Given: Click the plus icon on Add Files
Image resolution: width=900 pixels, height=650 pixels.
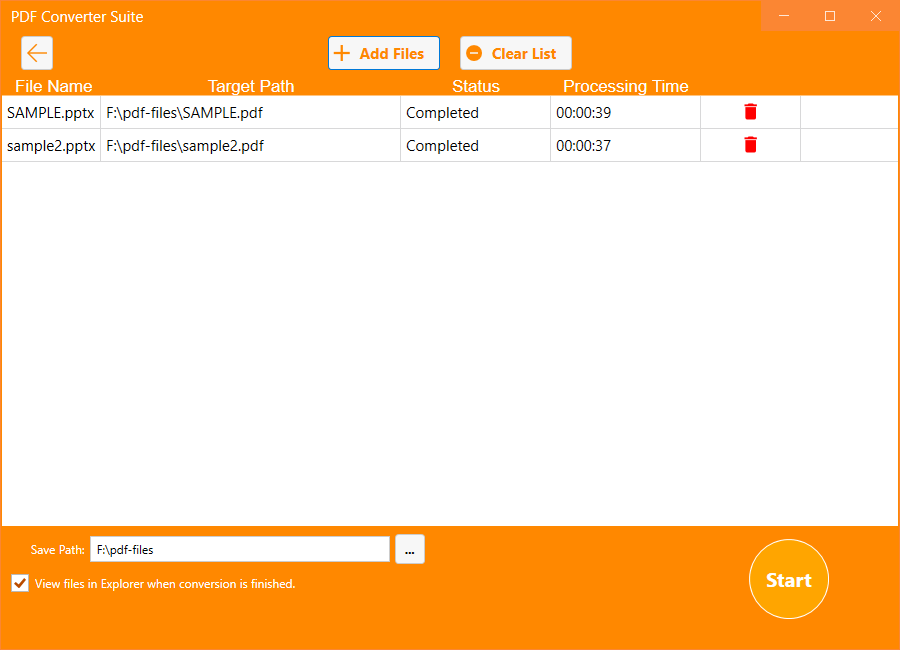Looking at the screenshot, I should pos(344,52).
